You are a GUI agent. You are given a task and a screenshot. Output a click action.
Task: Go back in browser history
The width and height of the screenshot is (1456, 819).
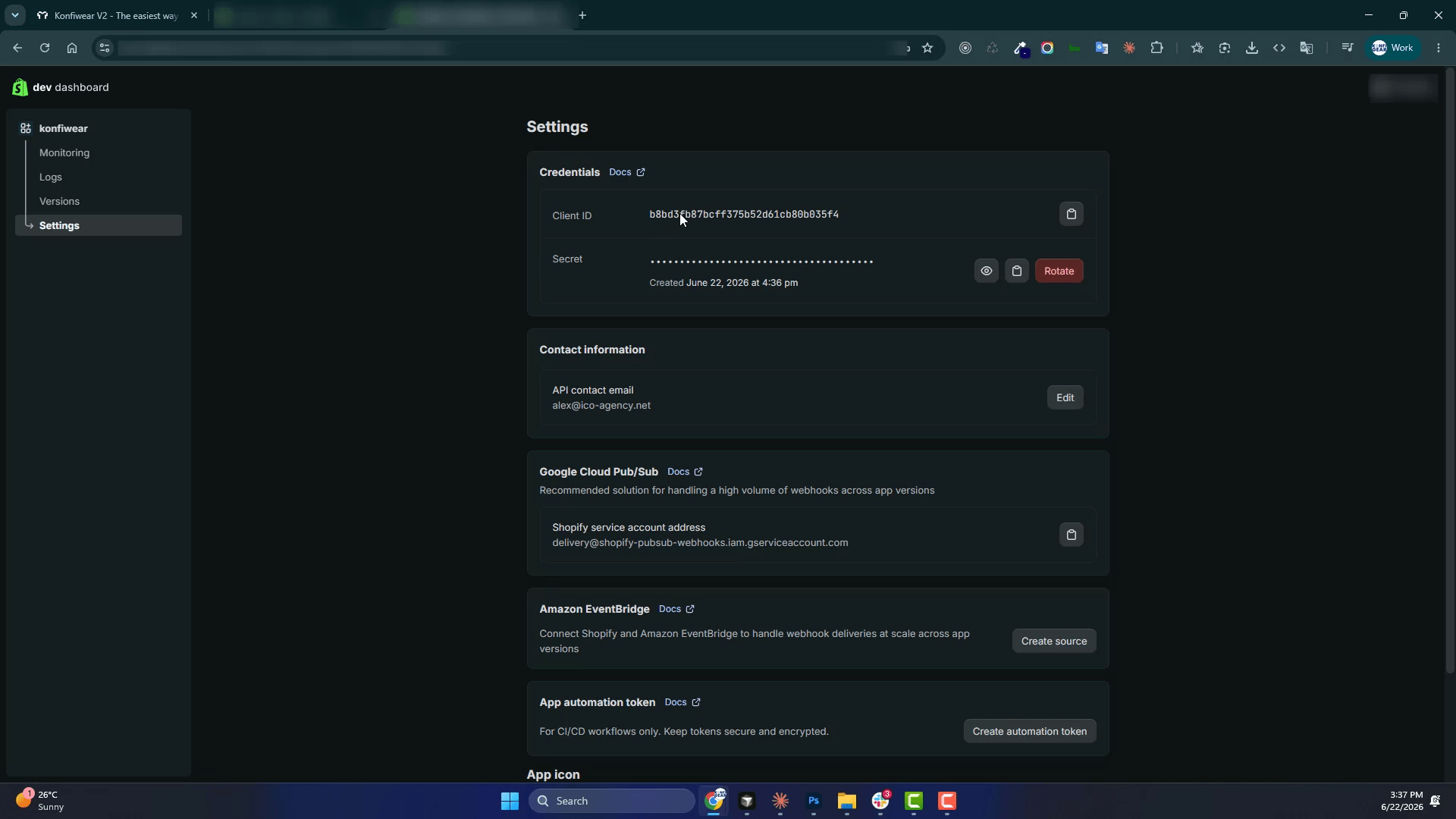(17, 48)
